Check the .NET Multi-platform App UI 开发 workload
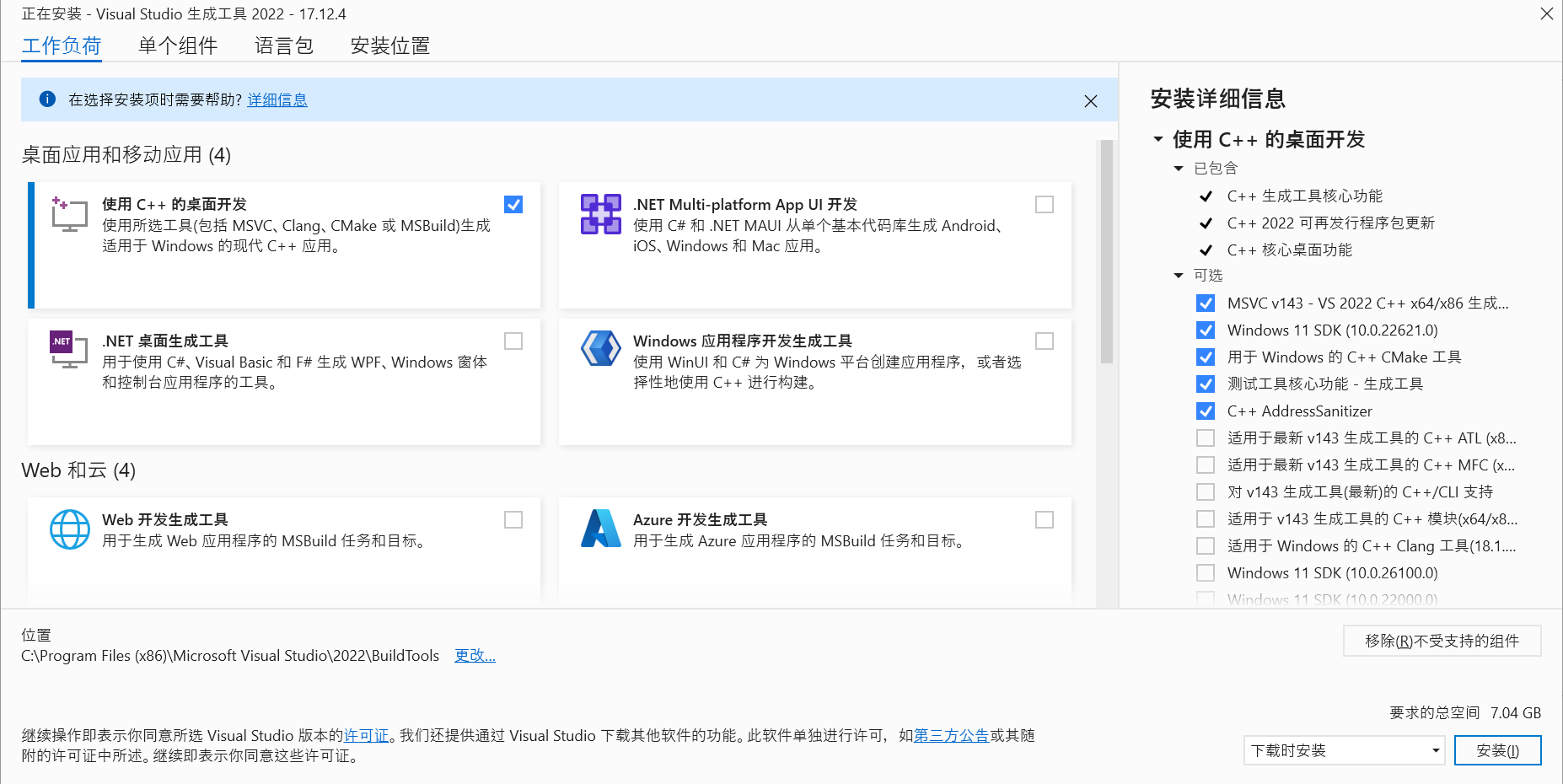 click(x=1045, y=205)
